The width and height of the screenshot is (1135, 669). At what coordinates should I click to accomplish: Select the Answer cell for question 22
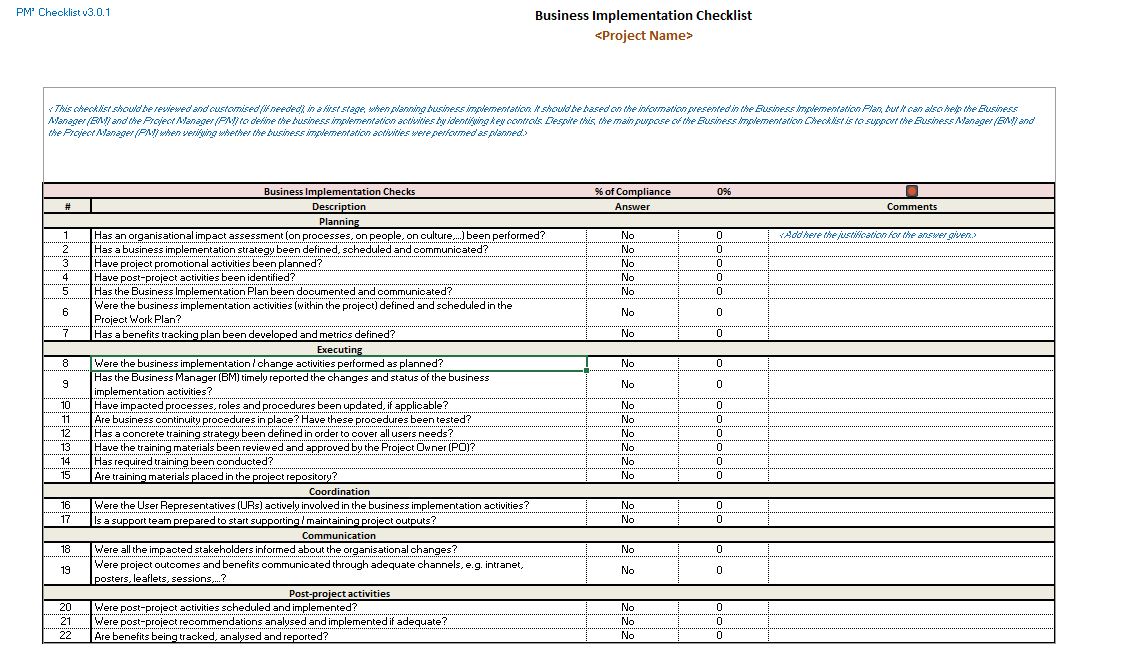coord(627,636)
